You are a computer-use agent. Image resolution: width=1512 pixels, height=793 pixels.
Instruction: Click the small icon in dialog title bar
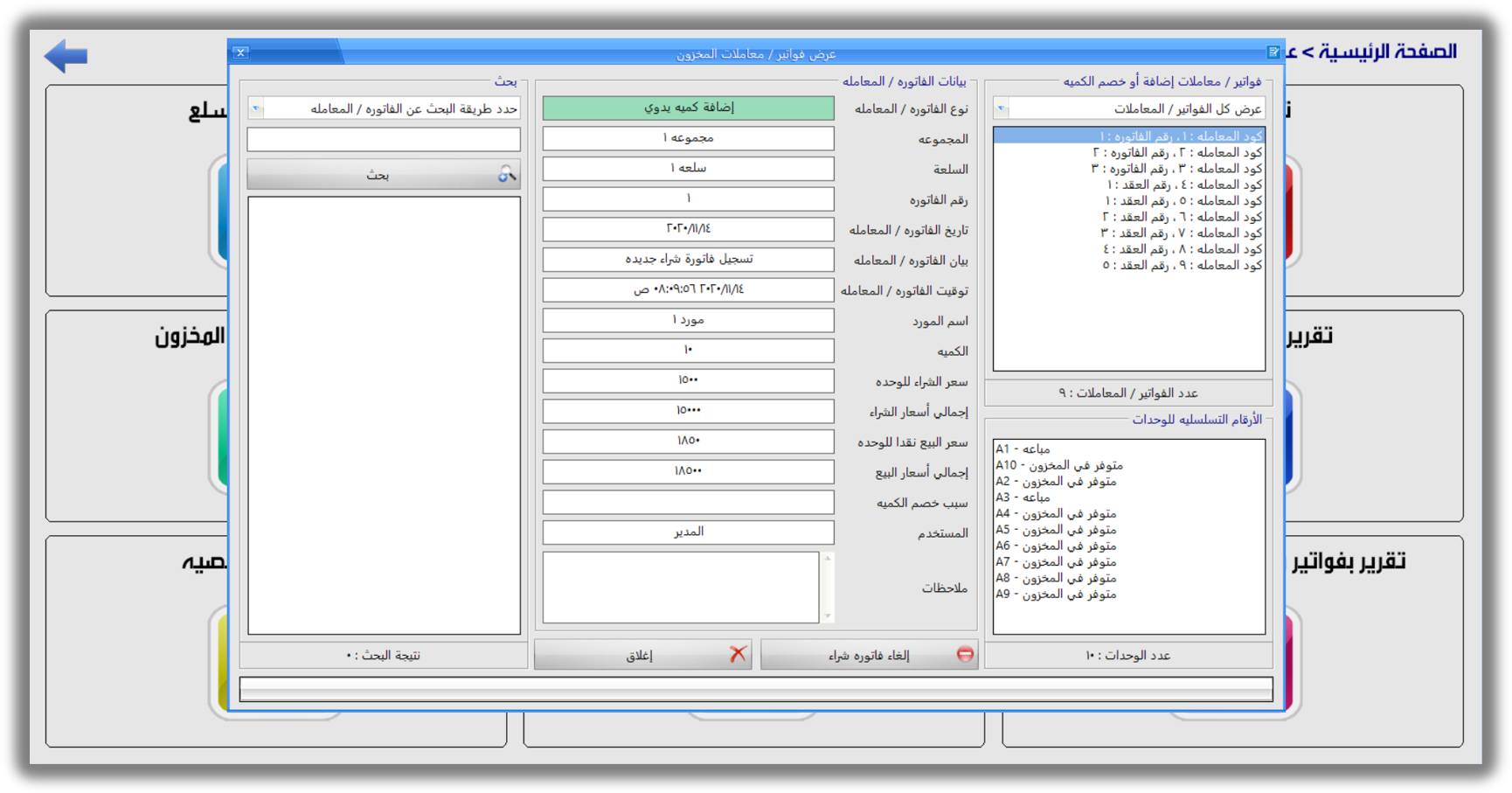[1273, 52]
